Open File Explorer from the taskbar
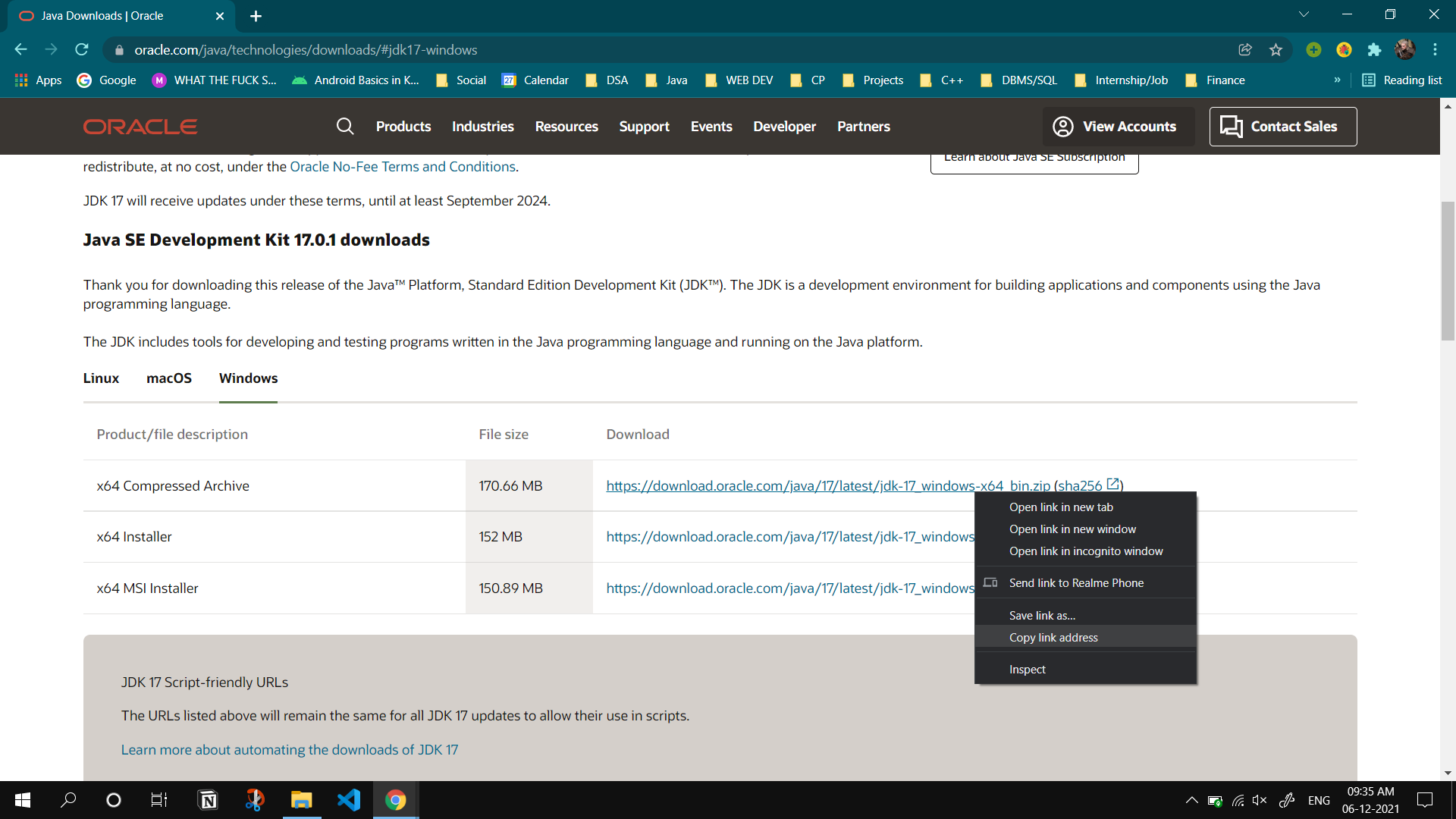Image resolution: width=1456 pixels, height=819 pixels. [302, 800]
